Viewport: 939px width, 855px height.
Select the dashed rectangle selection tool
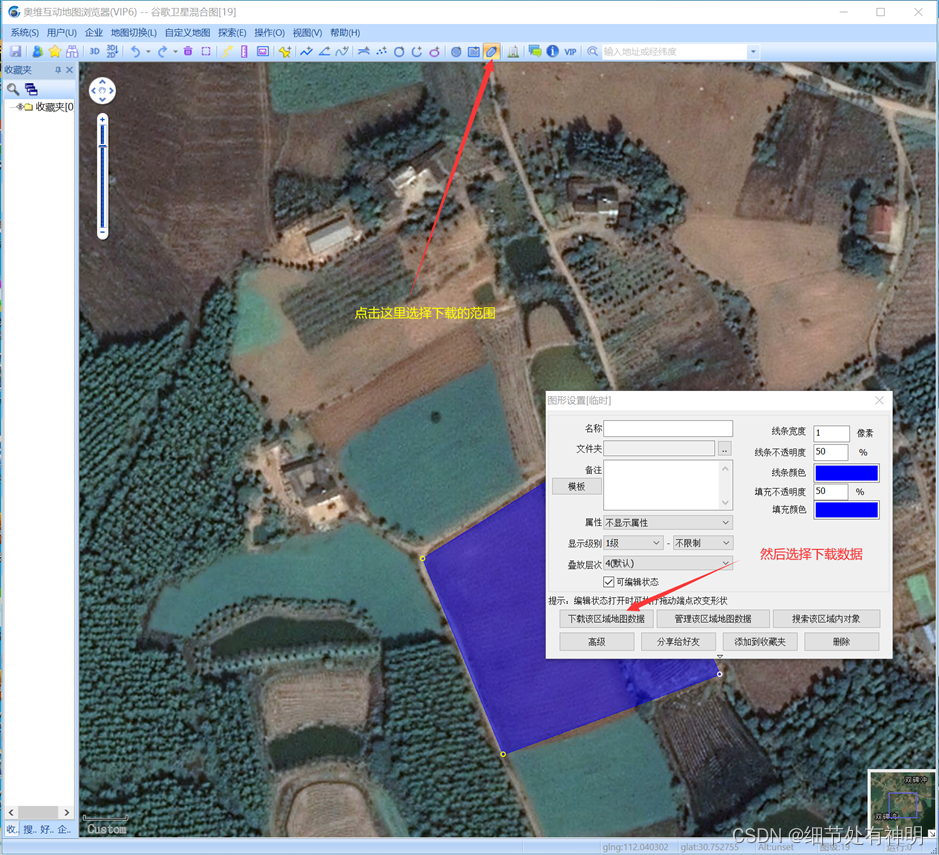[206, 52]
